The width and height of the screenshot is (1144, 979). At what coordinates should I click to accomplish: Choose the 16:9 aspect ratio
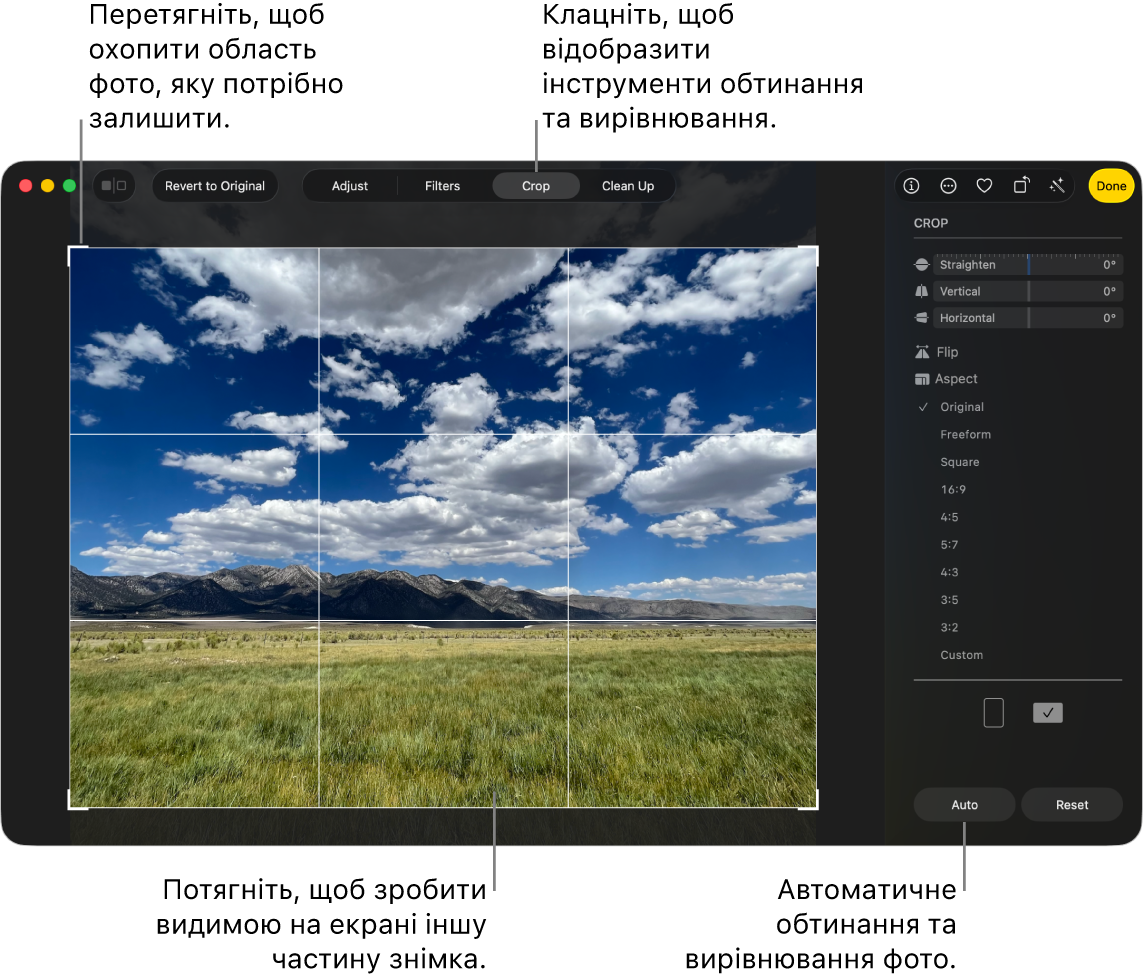point(953,490)
